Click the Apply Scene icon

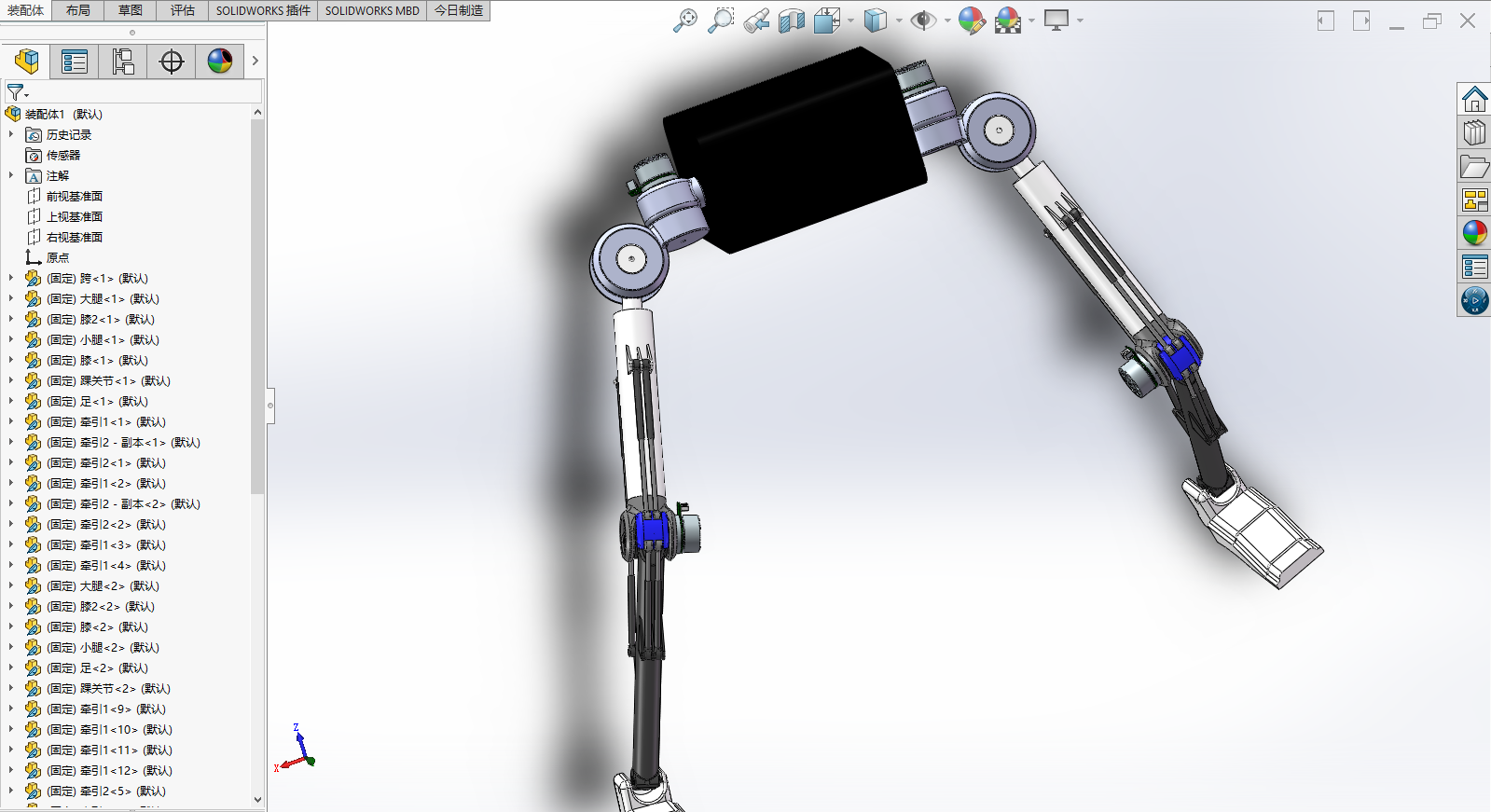[x=1008, y=21]
